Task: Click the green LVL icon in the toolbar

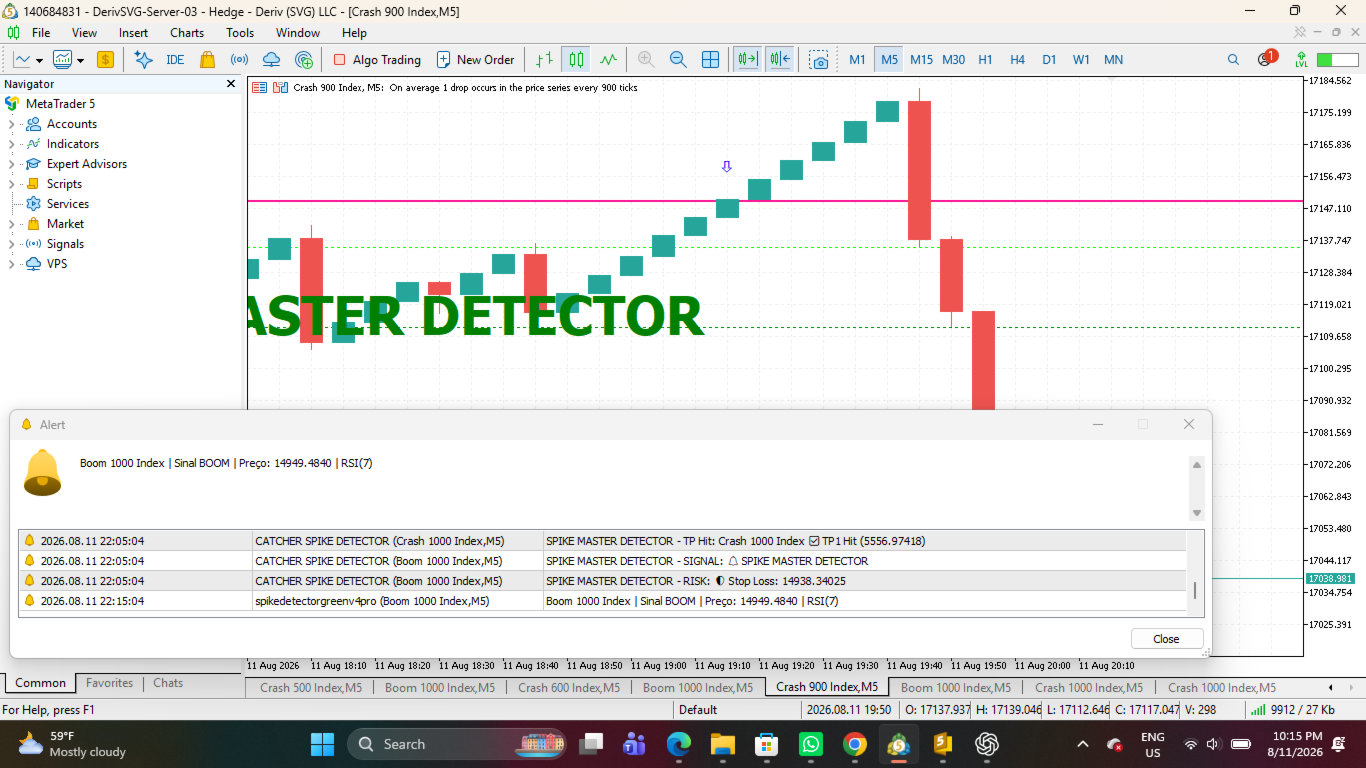Action: (x=1301, y=60)
